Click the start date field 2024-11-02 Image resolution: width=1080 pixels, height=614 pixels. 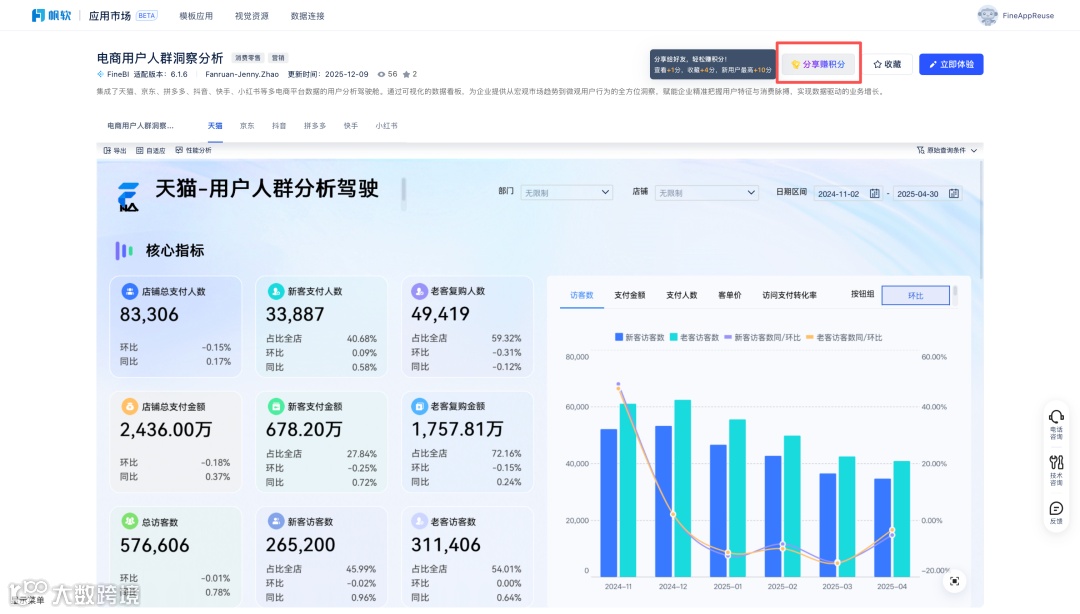(839, 194)
